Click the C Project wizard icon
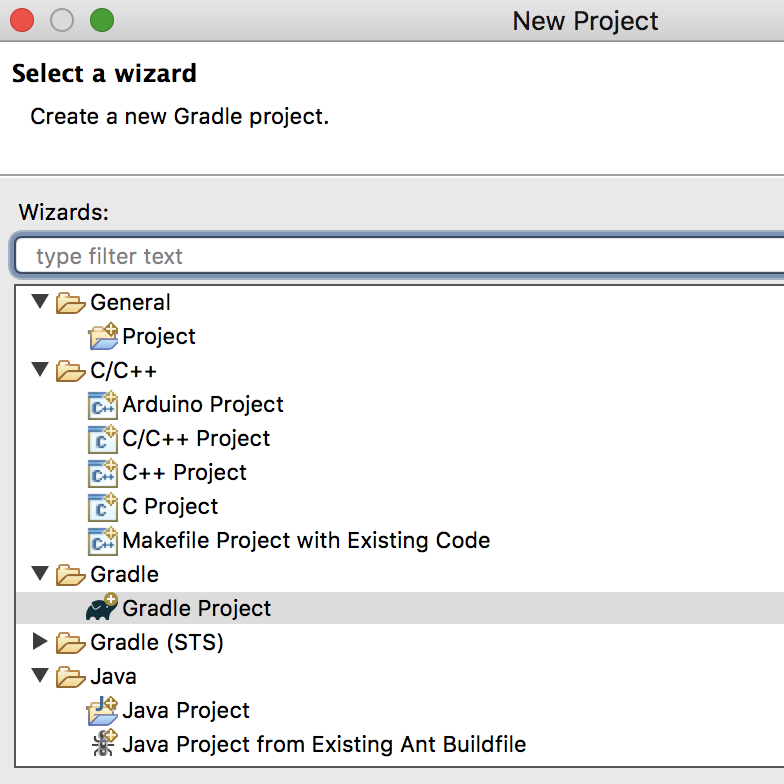 click(103, 506)
